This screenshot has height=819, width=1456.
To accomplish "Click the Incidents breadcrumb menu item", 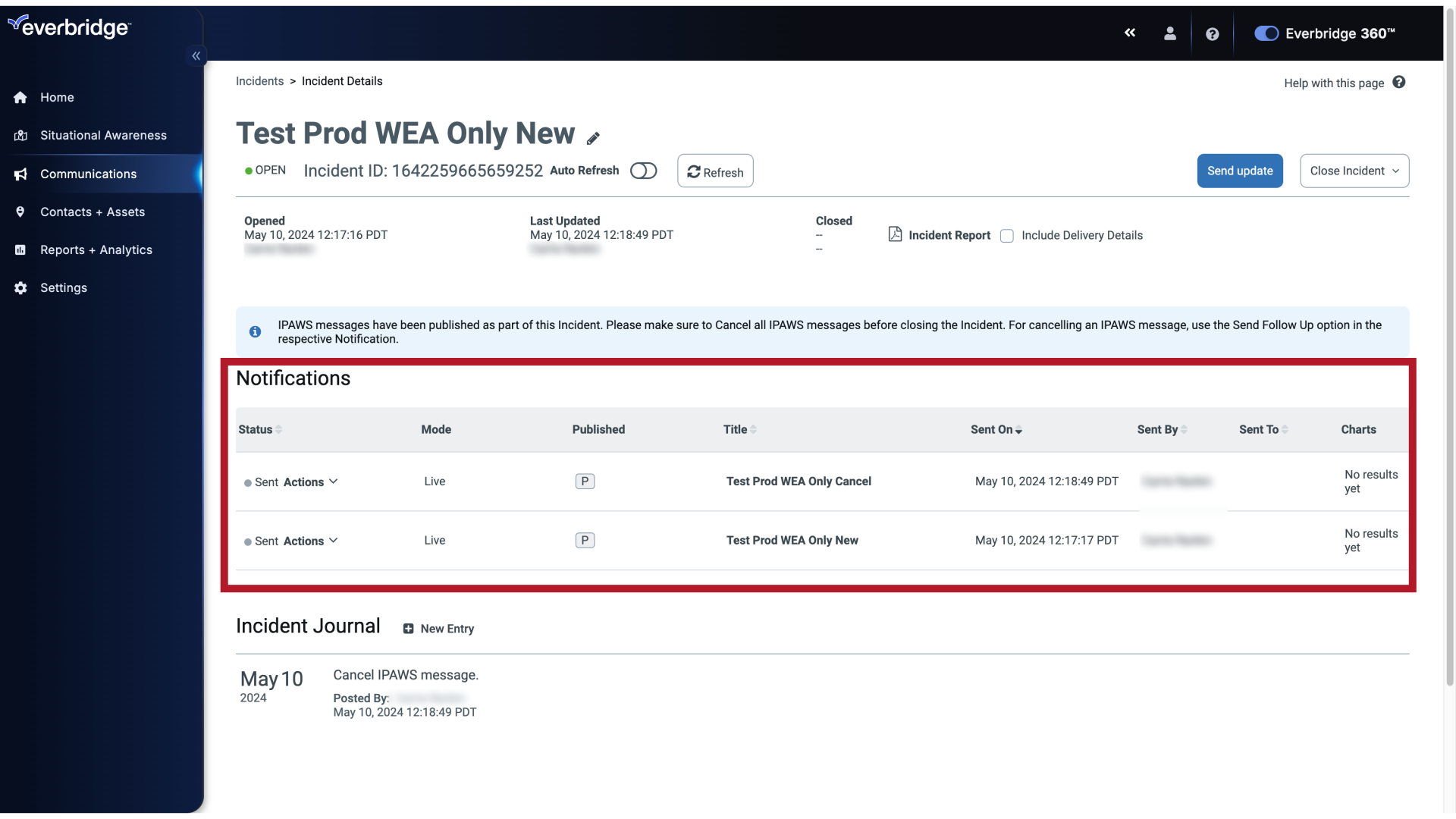I will pos(259,81).
